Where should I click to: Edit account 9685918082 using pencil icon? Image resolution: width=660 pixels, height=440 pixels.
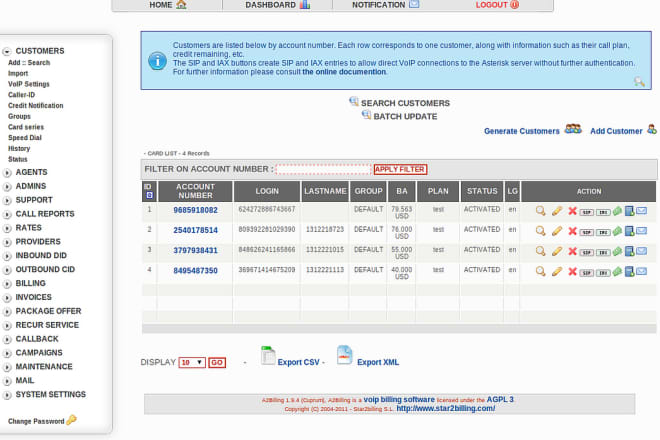557,211
